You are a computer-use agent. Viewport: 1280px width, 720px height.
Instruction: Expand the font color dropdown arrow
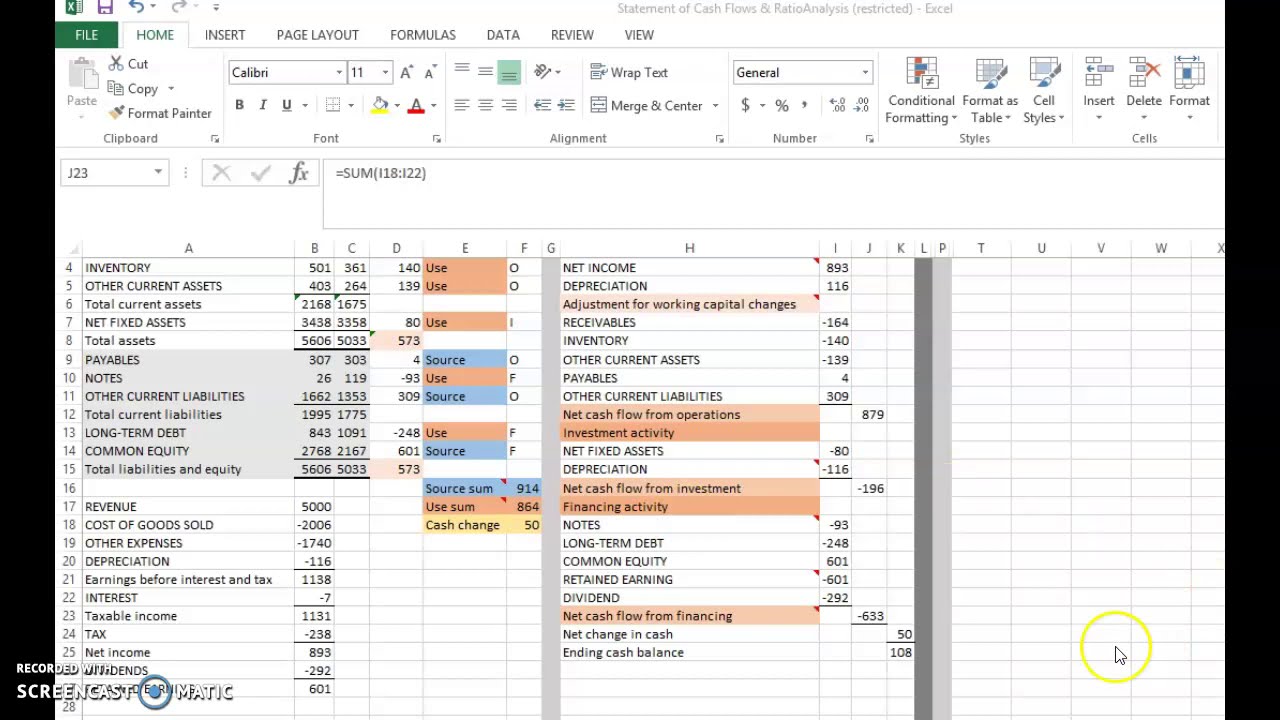click(435, 105)
